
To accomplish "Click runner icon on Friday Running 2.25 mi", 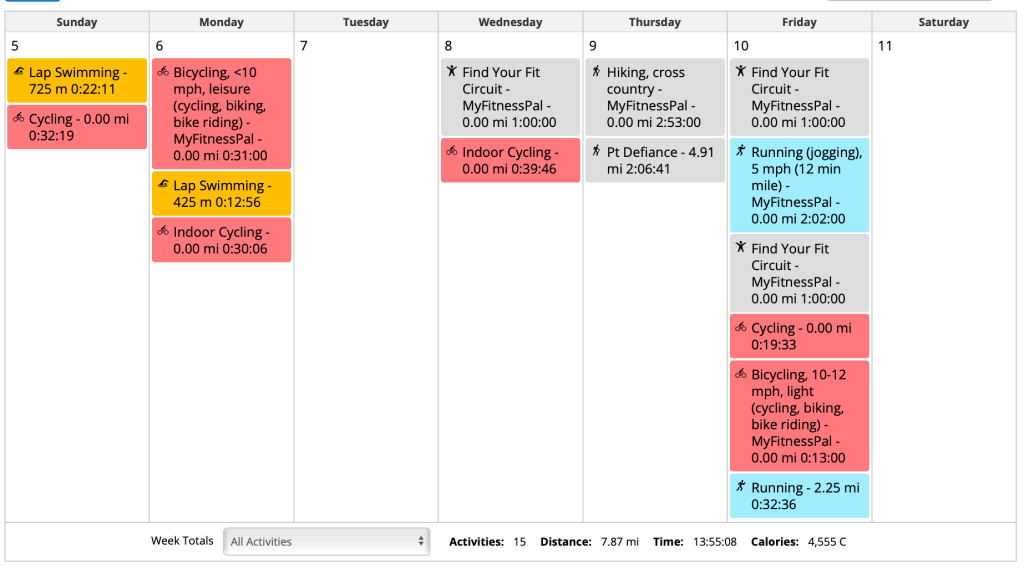I will click(x=741, y=487).
